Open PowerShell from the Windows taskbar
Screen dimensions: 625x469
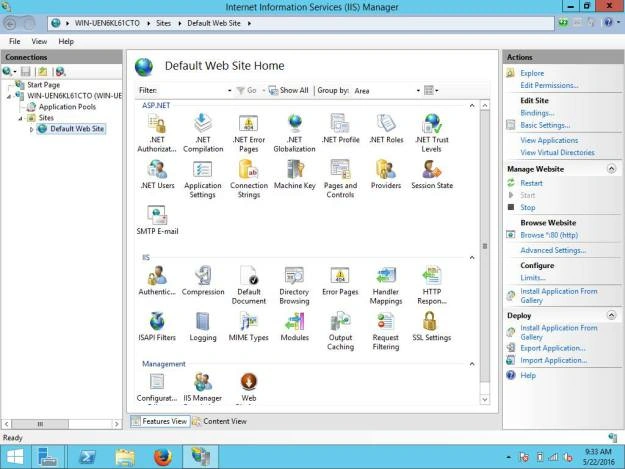coord(87,457)
